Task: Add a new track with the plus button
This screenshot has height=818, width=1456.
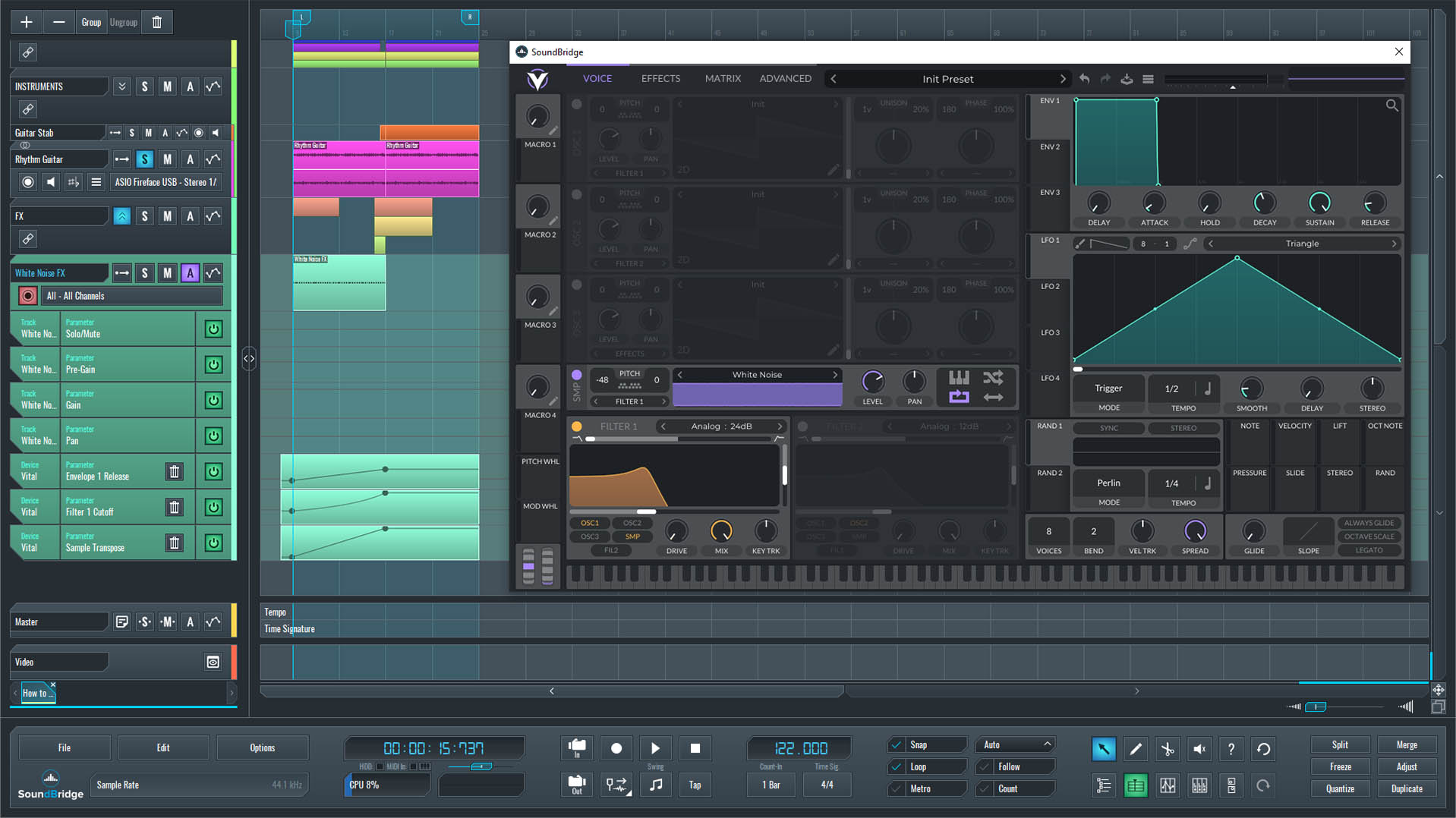Action: pos(27,22)
